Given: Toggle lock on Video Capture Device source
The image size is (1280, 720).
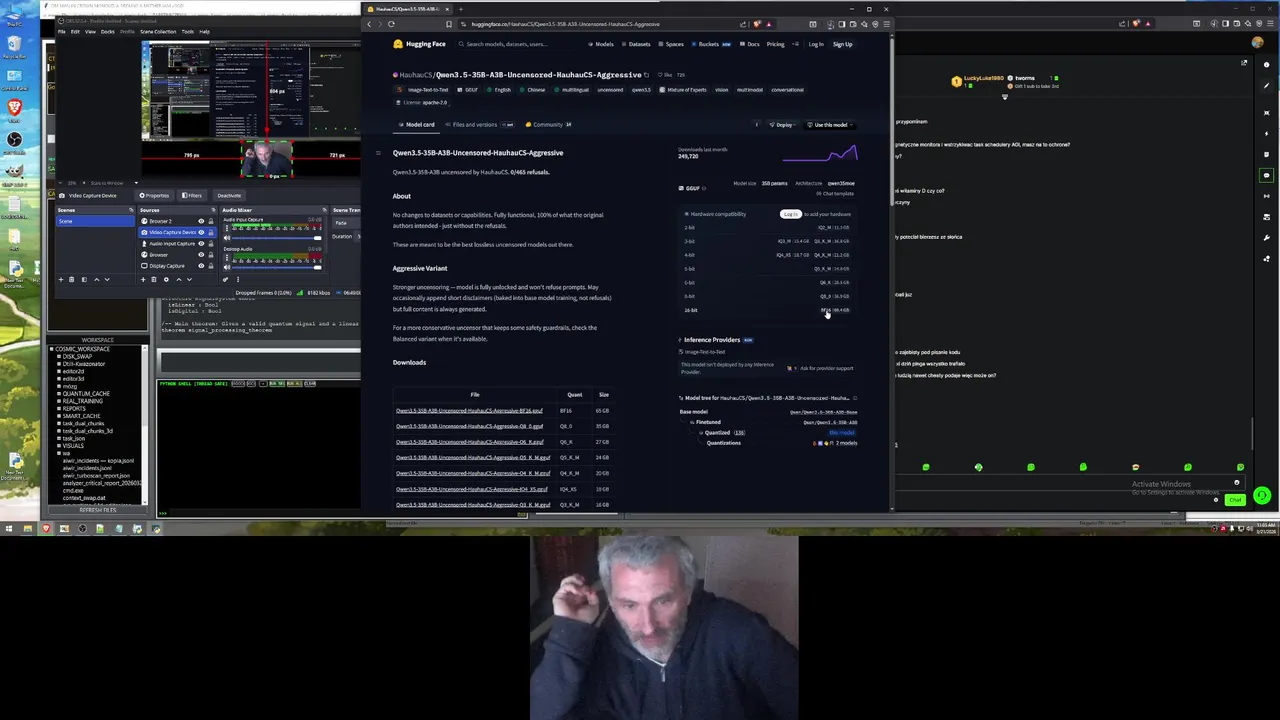Looking at the screenshot, I should point(211,232).
